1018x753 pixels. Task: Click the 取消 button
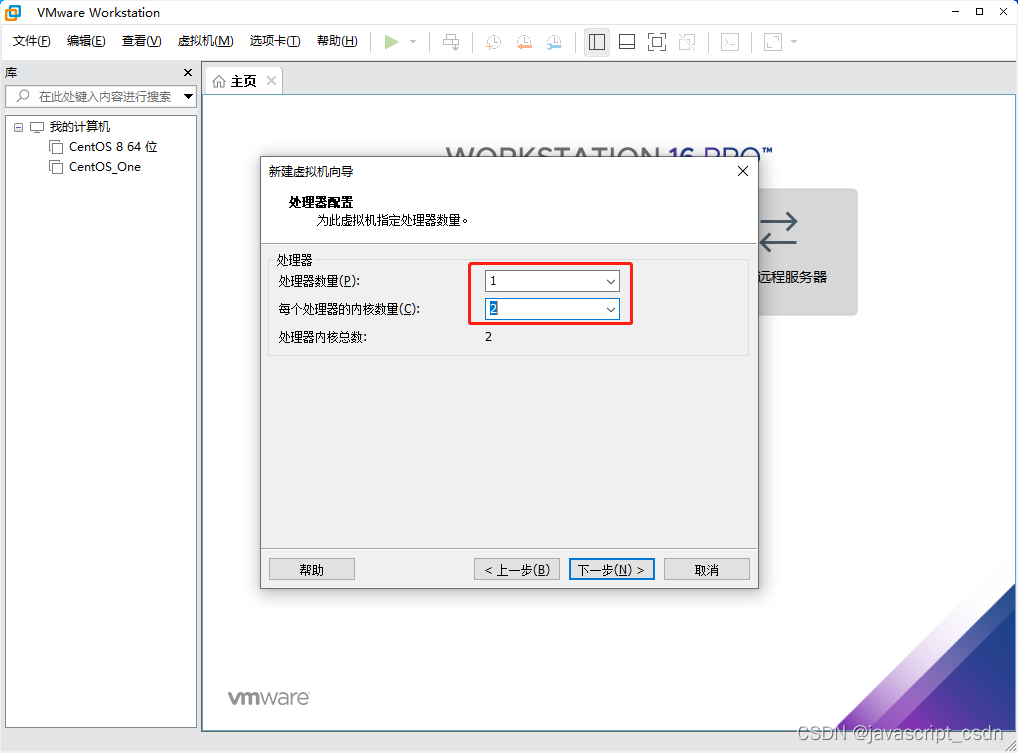pyautogui.click(x=706, y=569)
